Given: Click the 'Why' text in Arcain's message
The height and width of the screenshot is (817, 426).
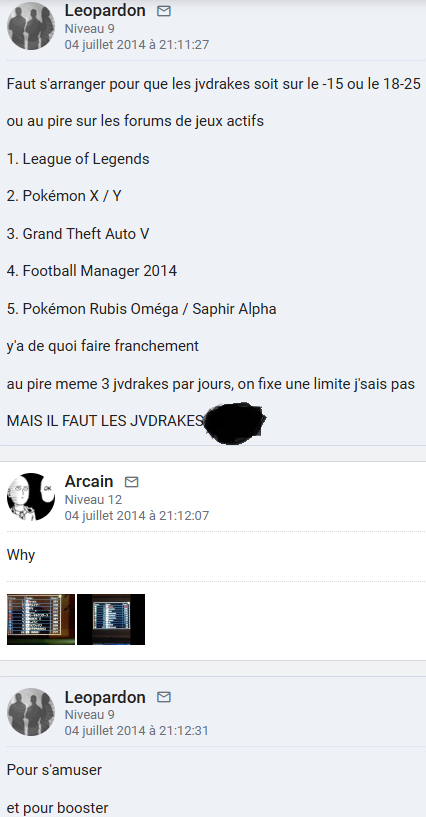Looking at the screenshot, I should (21, 555).
